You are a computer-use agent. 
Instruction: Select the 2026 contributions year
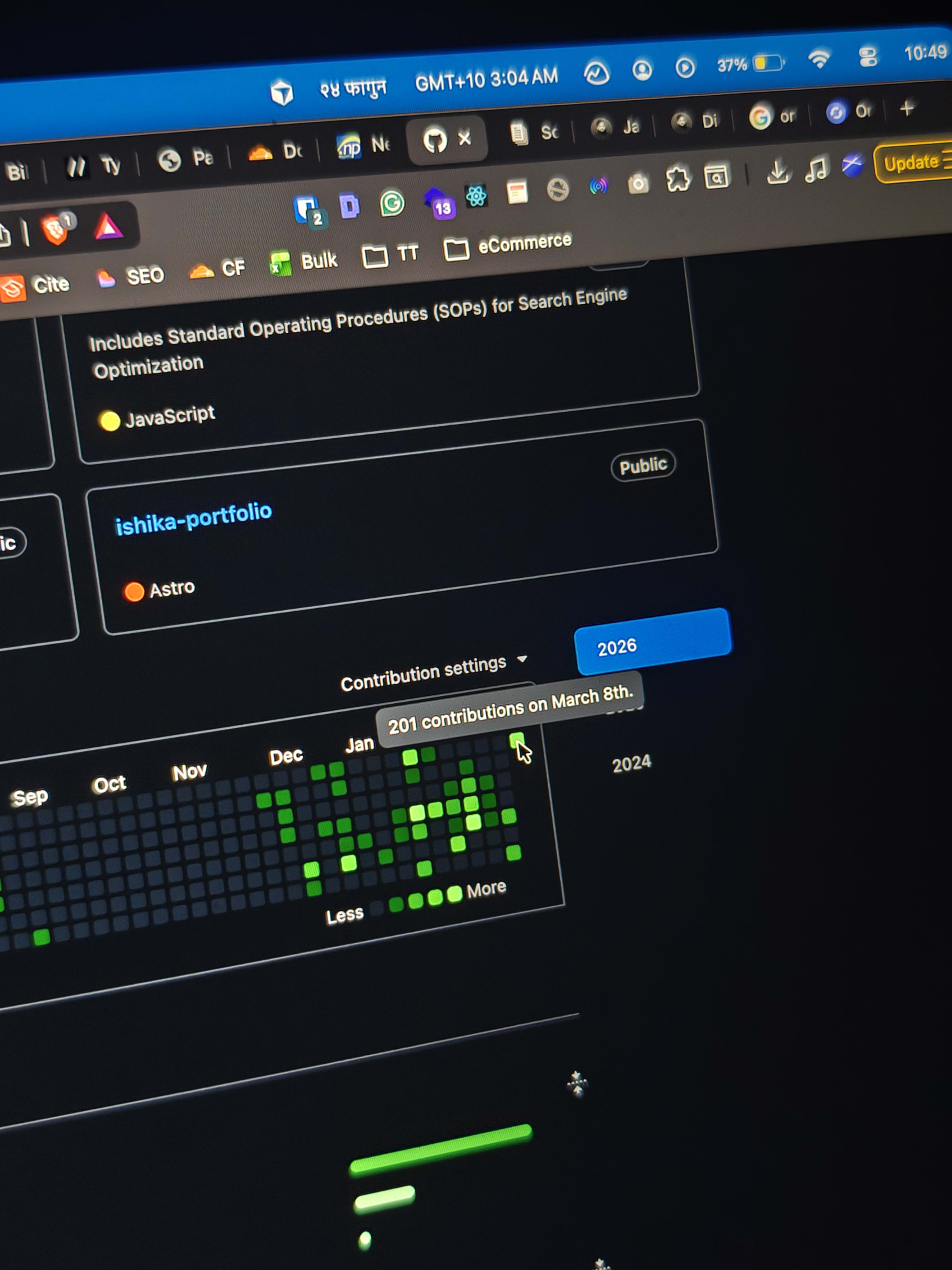(x=652, y=641)
